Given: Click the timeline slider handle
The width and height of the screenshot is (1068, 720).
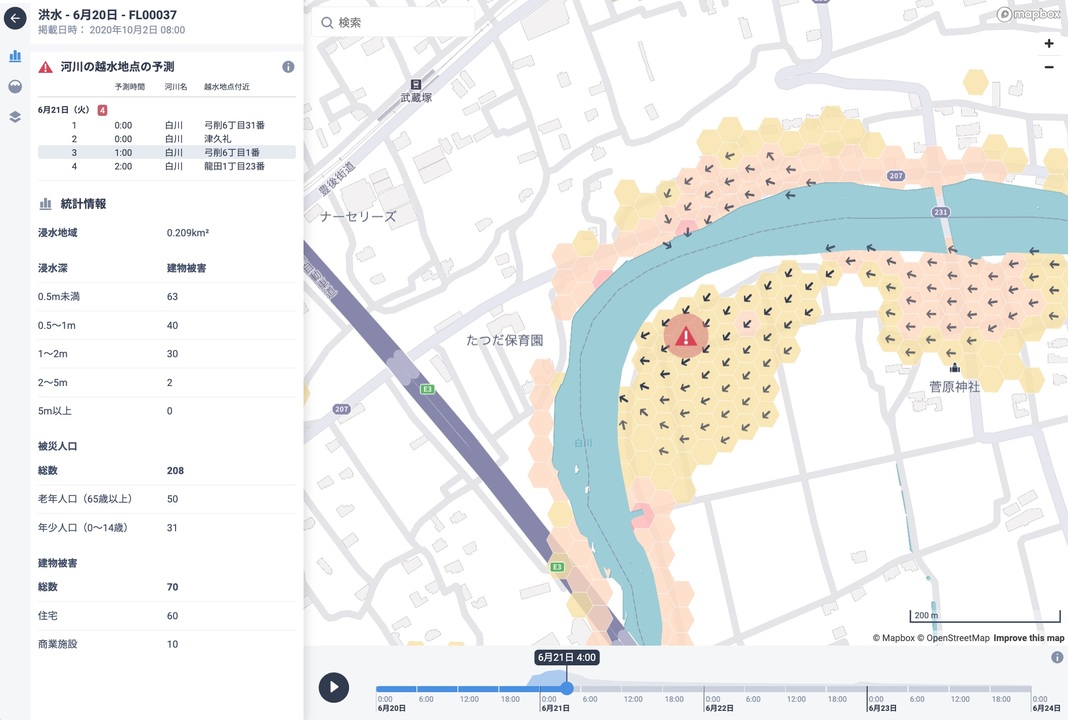Looking at the screenshot, I should click(x=567, y=688).
